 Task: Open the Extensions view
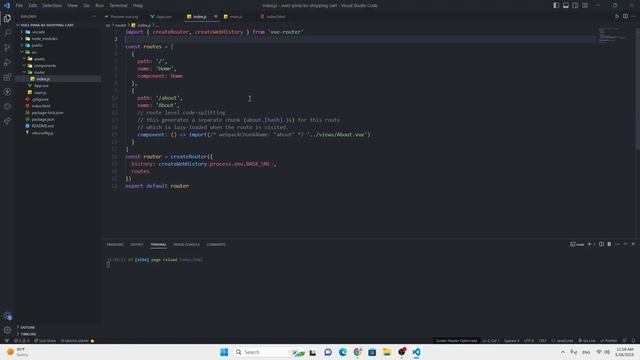(7, 77)
